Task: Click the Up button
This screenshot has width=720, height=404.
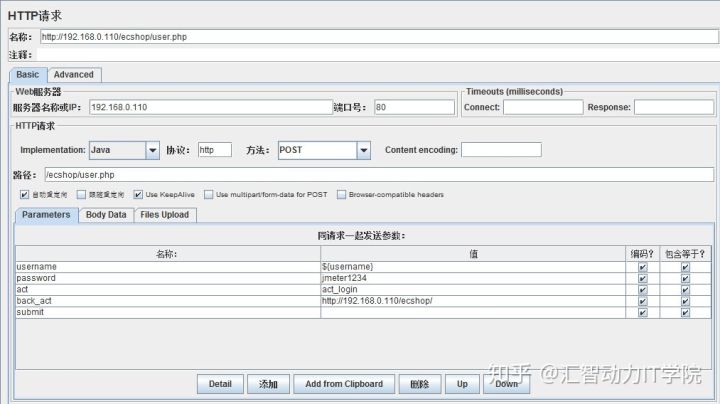Action: click(x=461, y=383)
